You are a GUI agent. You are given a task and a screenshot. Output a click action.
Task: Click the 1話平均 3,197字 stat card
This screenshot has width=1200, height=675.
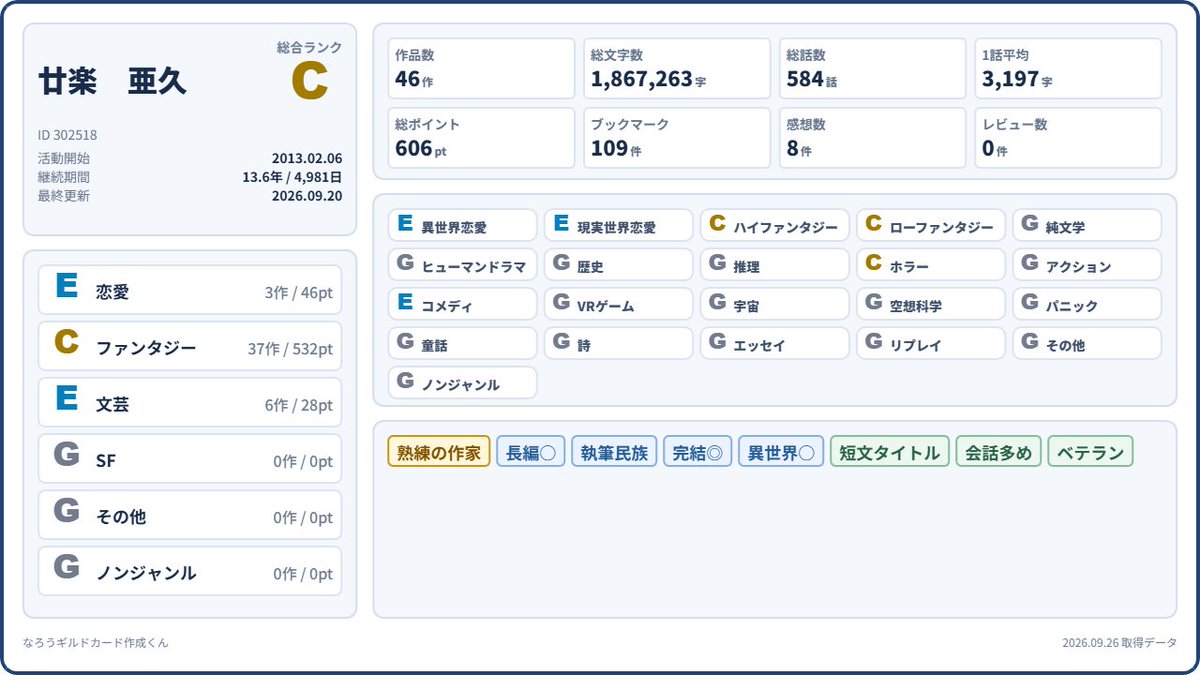(x=1068, y=68)
